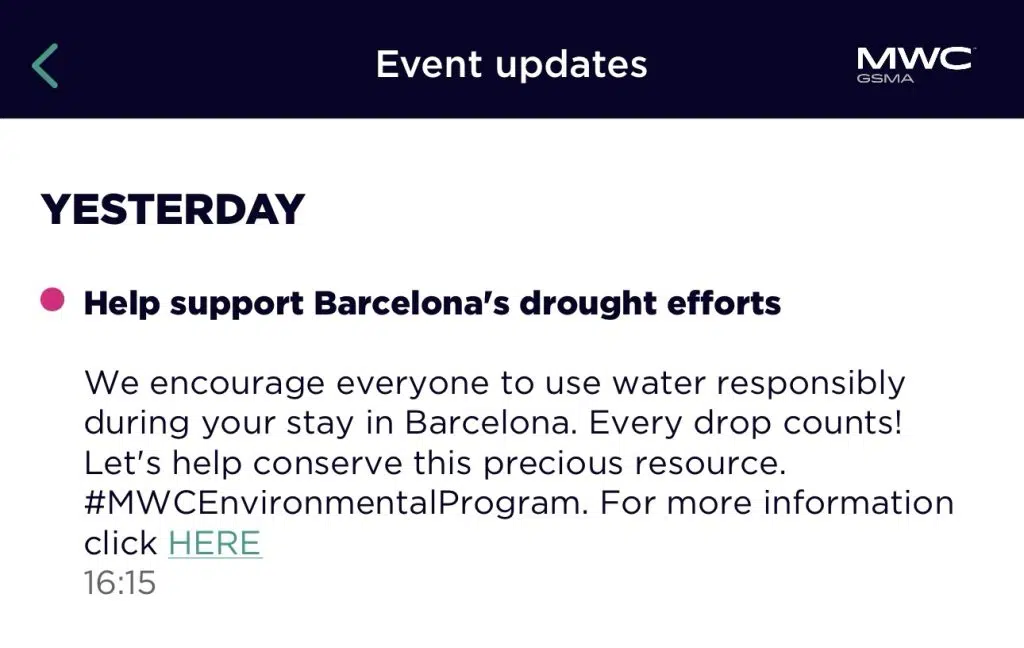Click 'during your stay in Barcelona' text
This screenshot has height=648, width=1024.
click(x=330, y=423)
